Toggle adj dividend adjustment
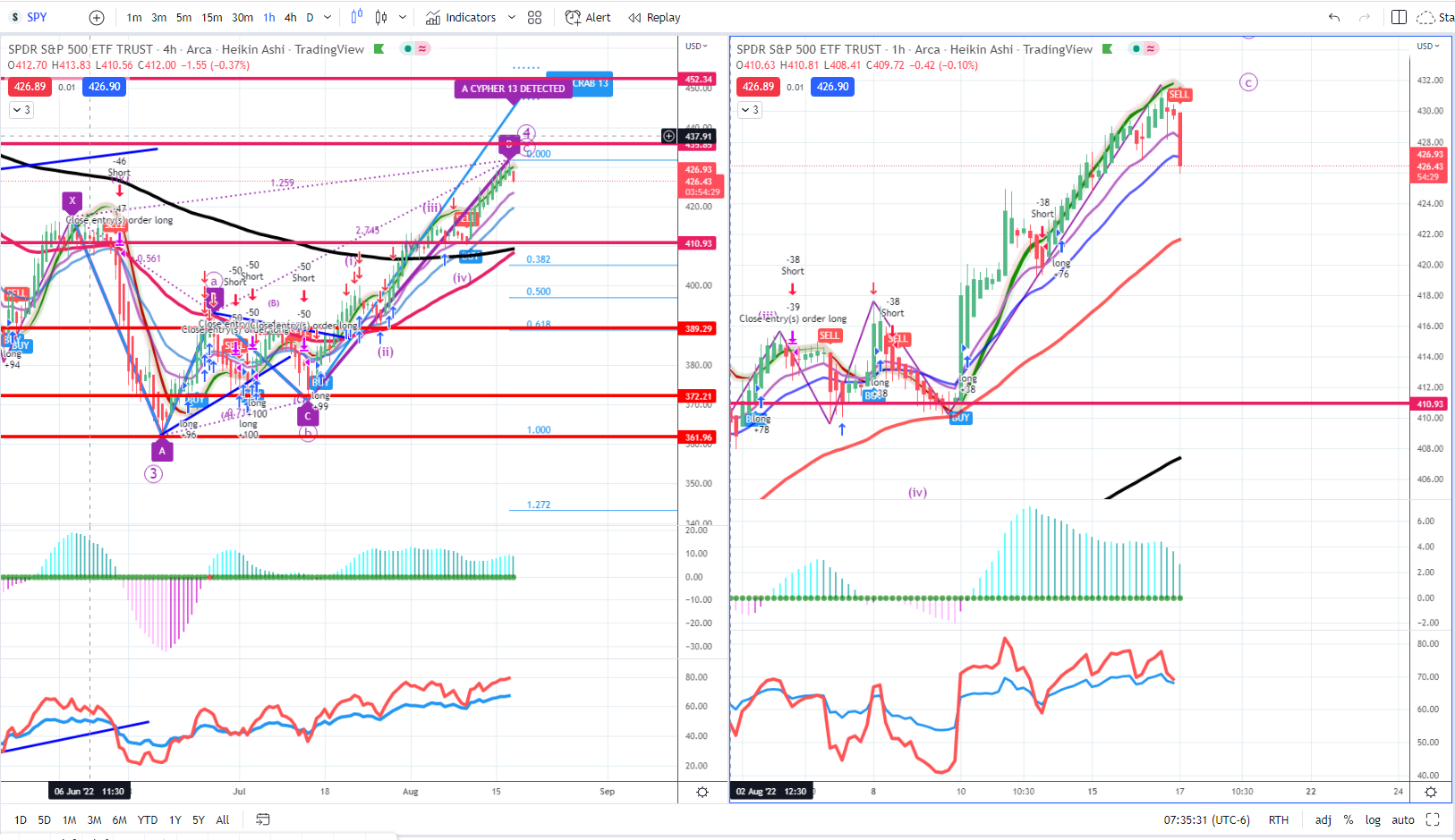Viewport: 1455px width, 840px height. pos(1323,819)
